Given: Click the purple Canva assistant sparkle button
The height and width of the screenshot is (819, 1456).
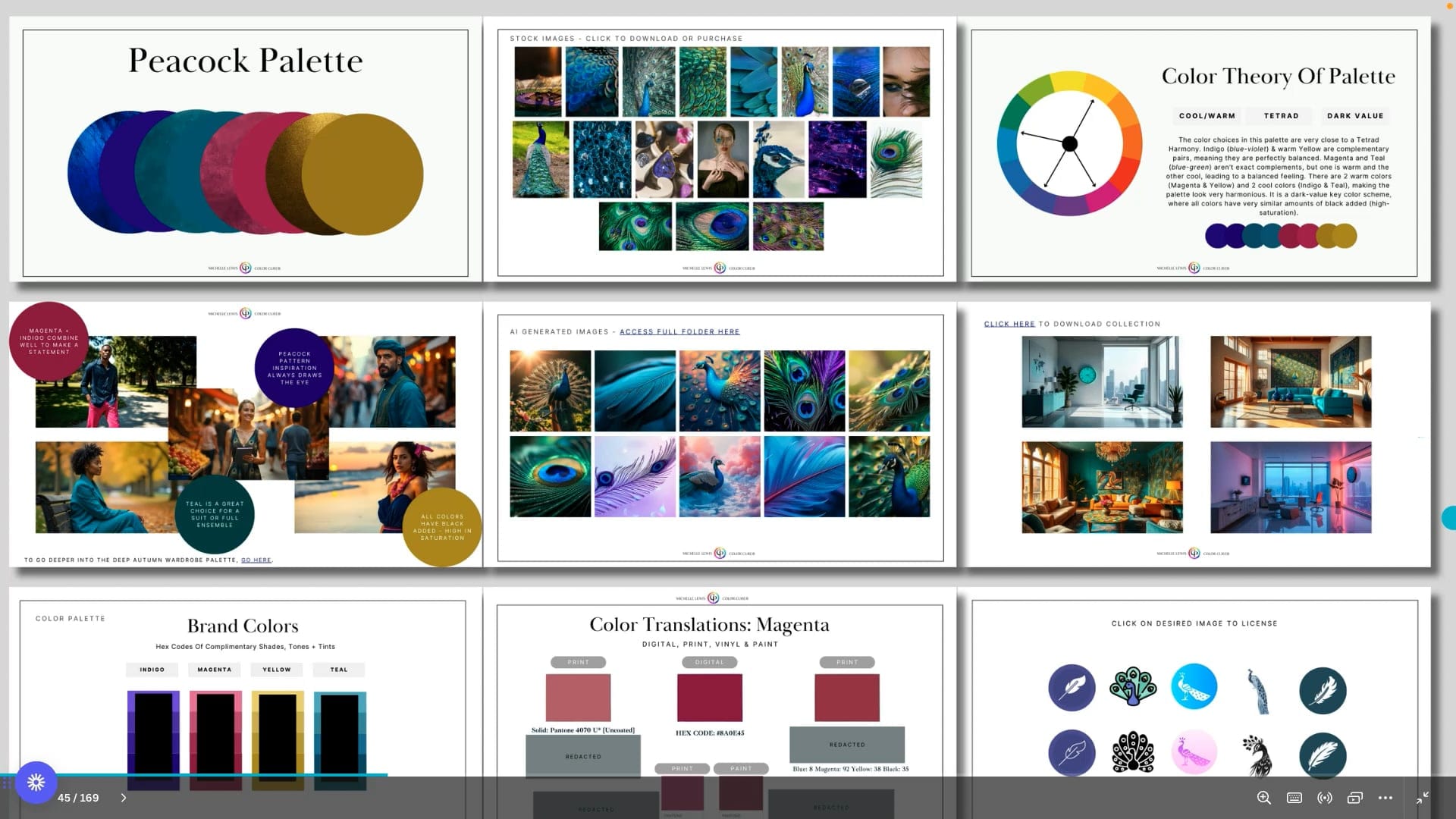Looking at the screenshot, I should click(x=36, y=782).
